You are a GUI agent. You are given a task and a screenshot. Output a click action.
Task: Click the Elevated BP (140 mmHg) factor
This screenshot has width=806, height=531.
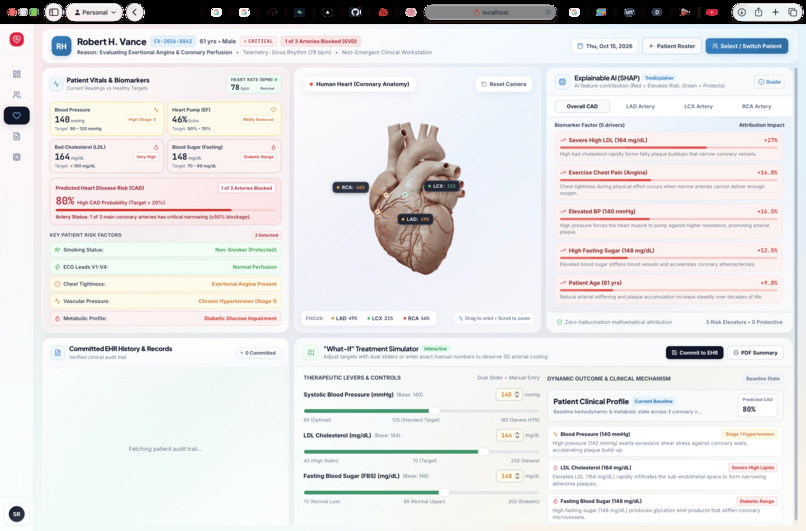click(668, 221)
